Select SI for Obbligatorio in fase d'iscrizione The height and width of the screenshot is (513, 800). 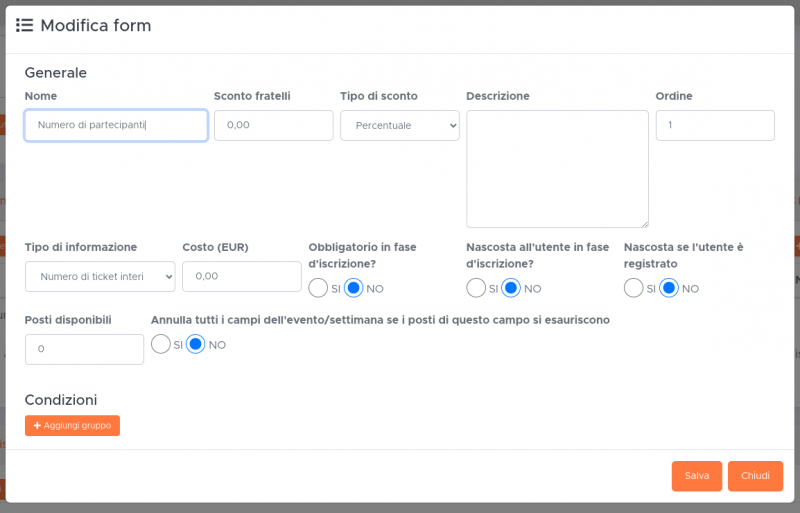318,288
